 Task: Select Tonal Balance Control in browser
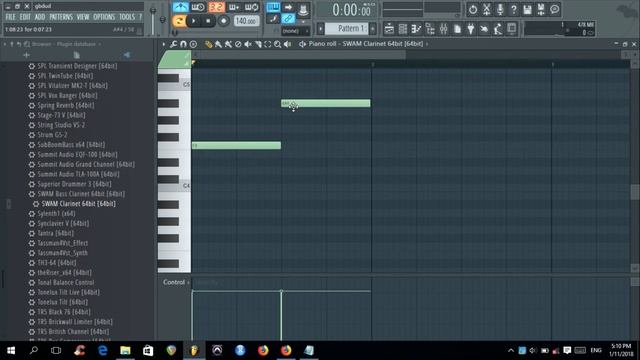[x=66, y=282]
